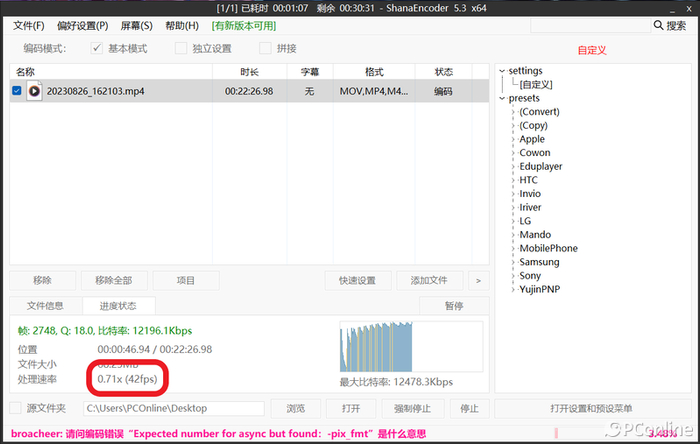
Task: Switch to the 进度状态 tab
Action: pos(118,306)
